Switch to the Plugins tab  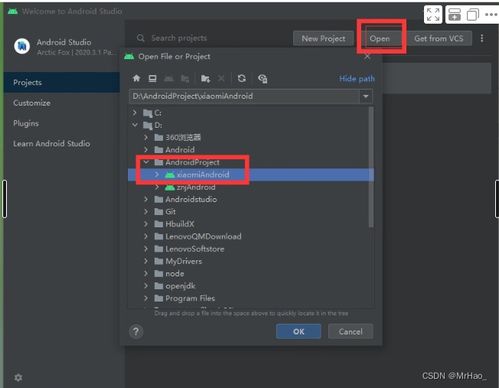pyautogui.click(x=26, y=123)
